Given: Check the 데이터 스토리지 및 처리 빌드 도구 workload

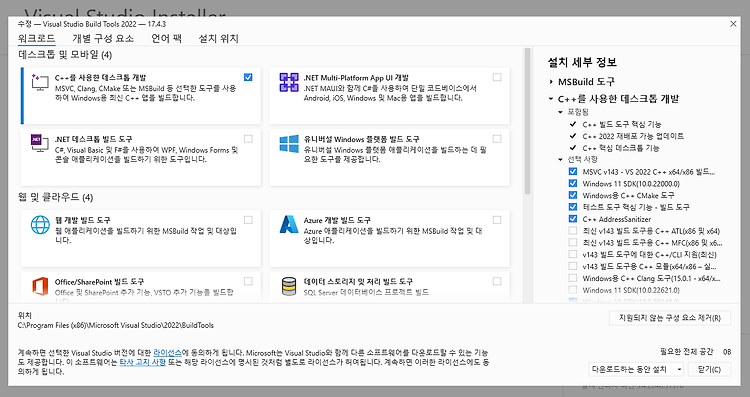Looking at the screenshot, I should coord(497,281).
